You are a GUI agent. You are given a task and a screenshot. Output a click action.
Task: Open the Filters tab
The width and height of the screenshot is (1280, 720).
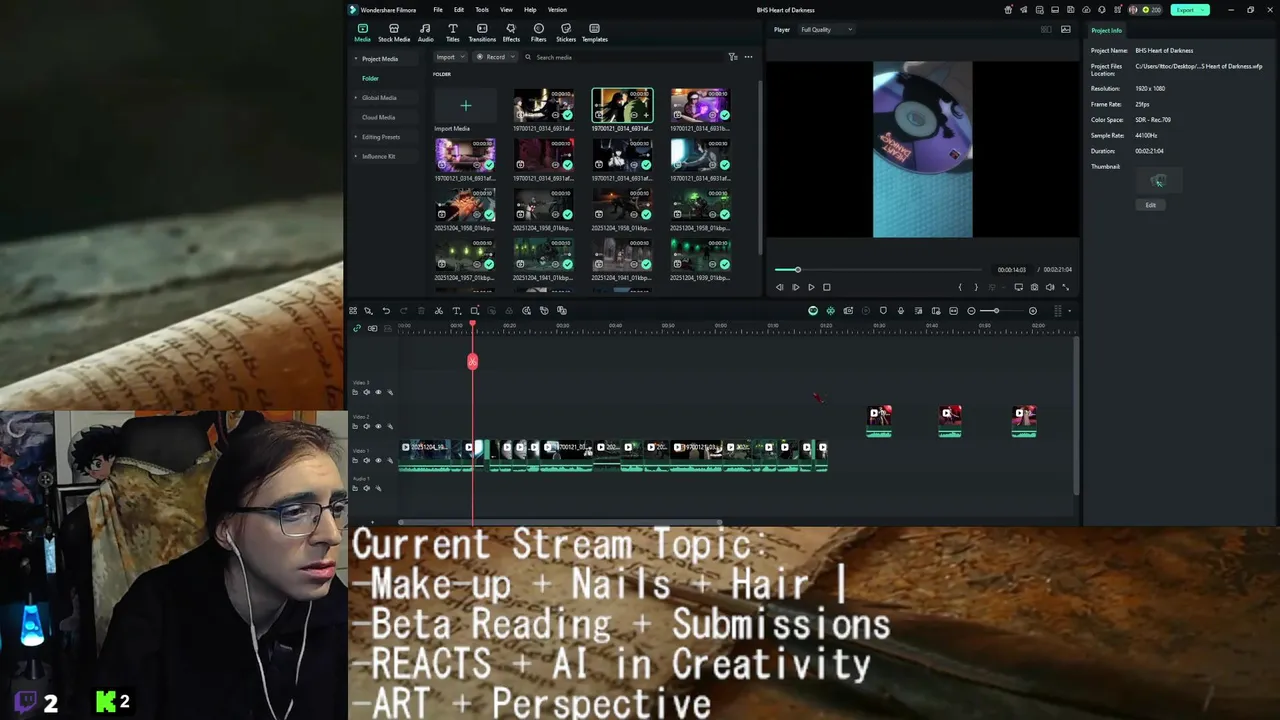click(539, 33)
